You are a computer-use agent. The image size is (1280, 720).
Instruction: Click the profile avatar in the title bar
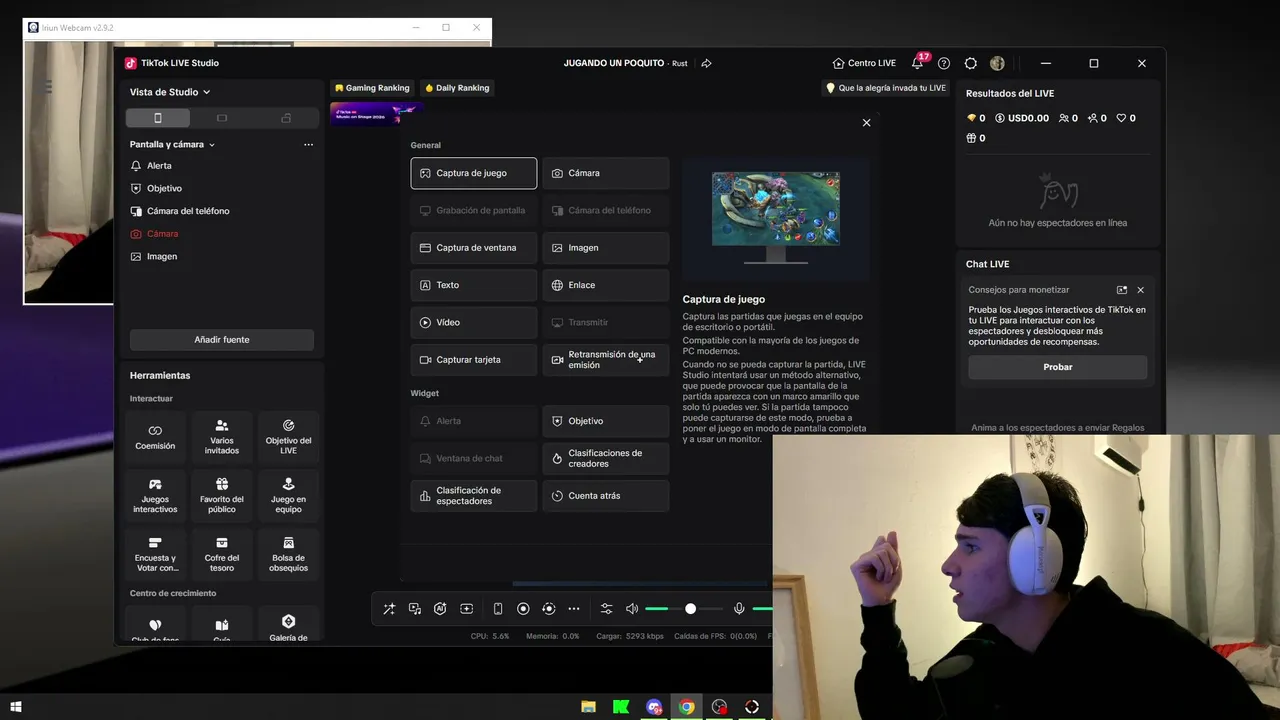tap(997, 63)
